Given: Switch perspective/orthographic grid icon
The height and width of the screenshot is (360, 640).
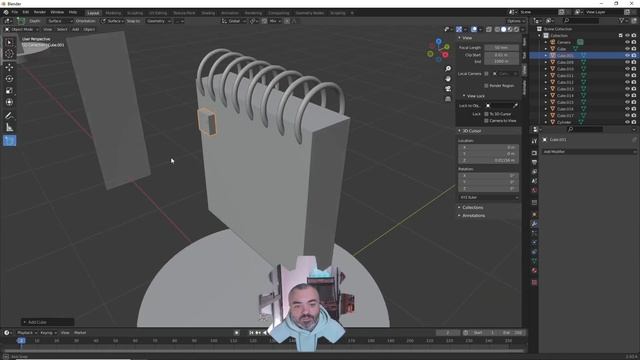Looking at the screenshot, I should coord(448,99).
